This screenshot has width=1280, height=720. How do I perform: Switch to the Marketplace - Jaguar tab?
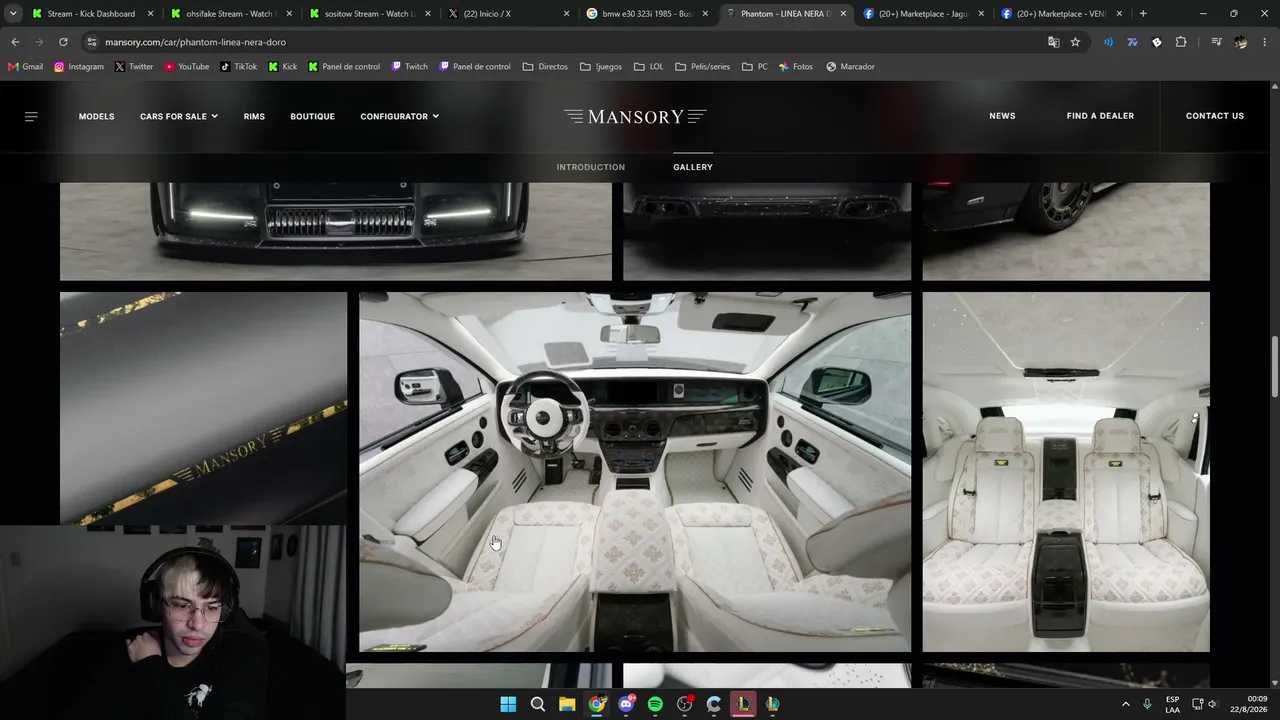click(924, 14)
